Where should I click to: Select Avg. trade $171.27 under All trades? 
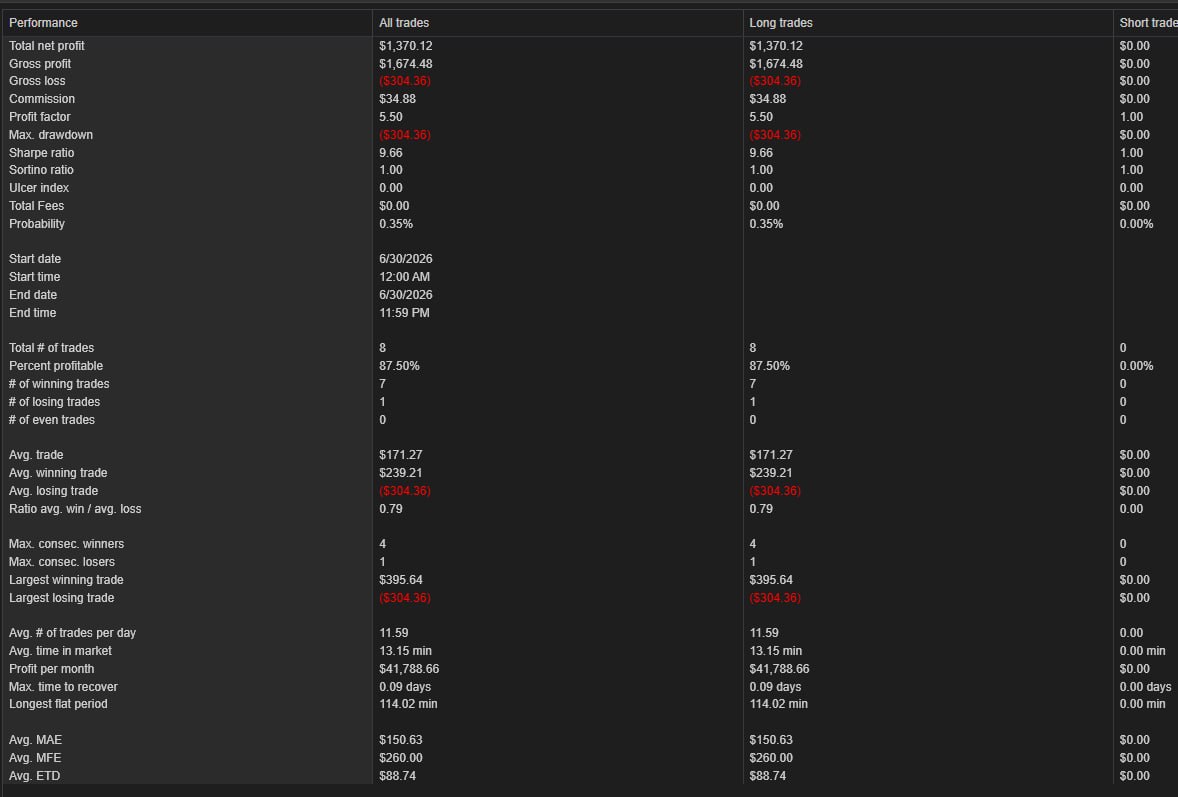click(400, 455)
